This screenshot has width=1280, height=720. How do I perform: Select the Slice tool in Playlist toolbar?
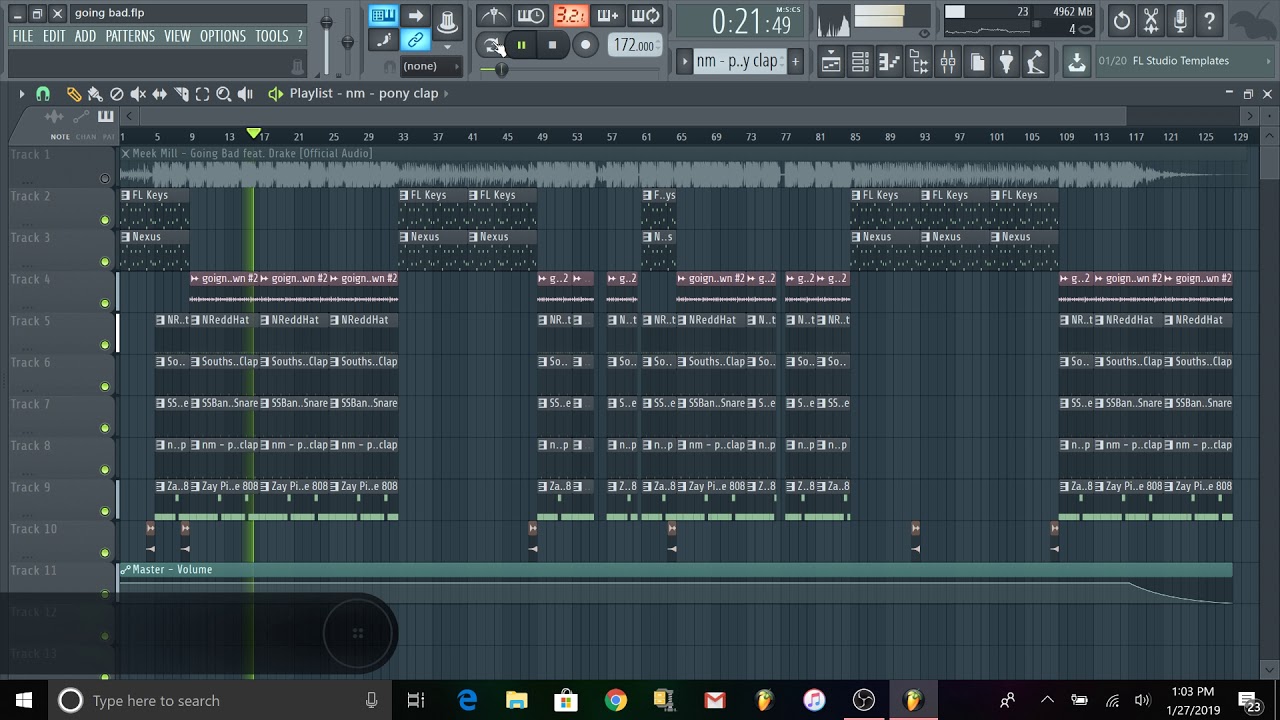click(181, 93)
